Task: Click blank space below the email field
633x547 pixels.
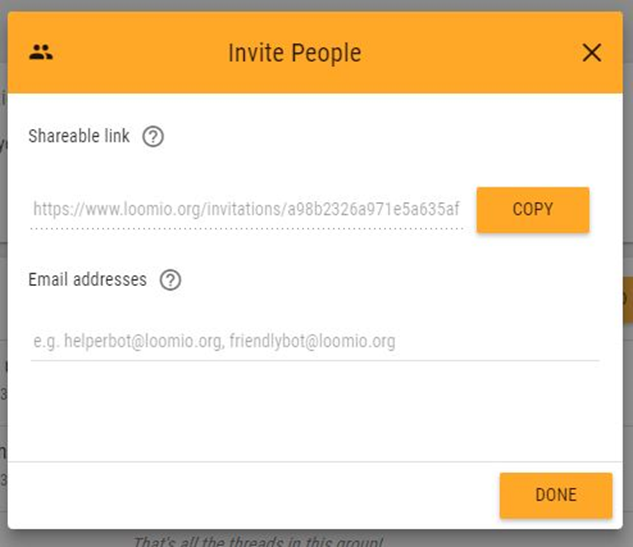Action: tap(314, 410)
